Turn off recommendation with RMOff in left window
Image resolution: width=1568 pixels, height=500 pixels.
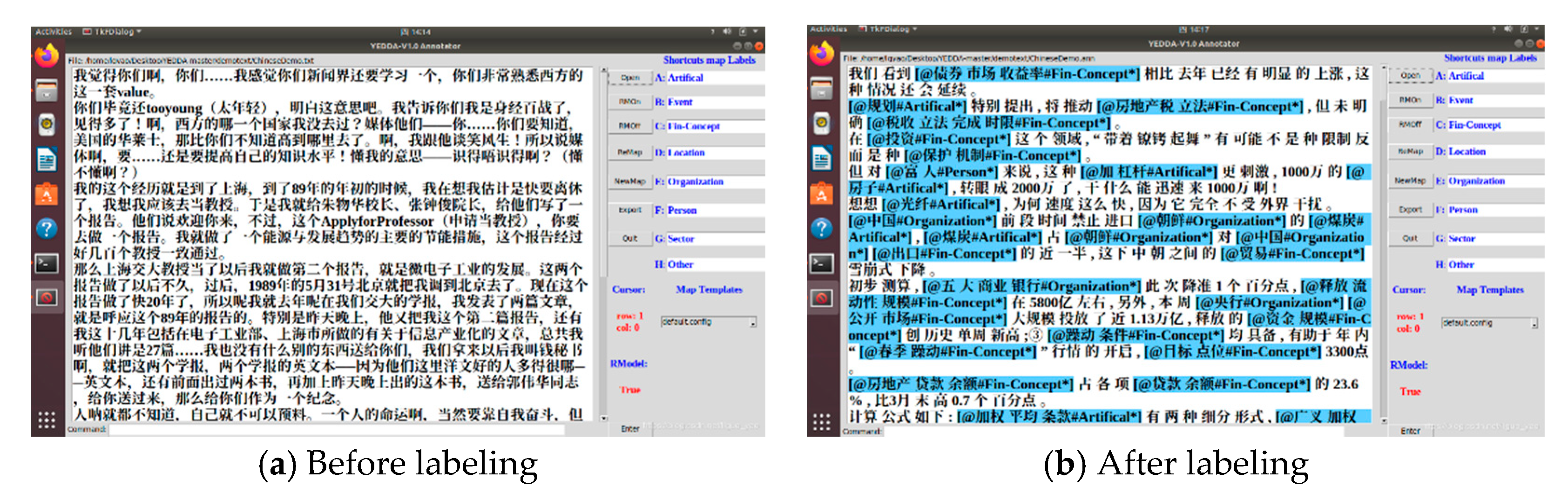[629, 125]
